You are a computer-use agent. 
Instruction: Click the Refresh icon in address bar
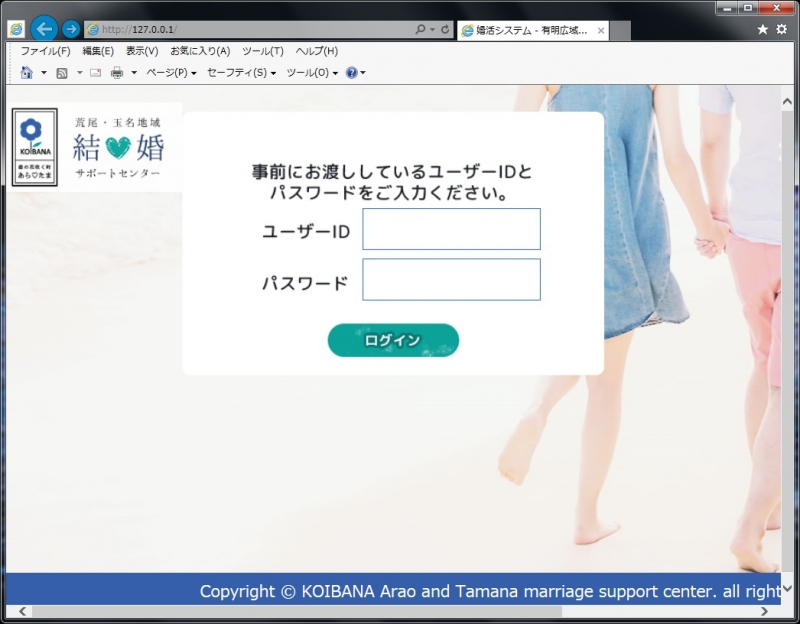tap(445, 30)
